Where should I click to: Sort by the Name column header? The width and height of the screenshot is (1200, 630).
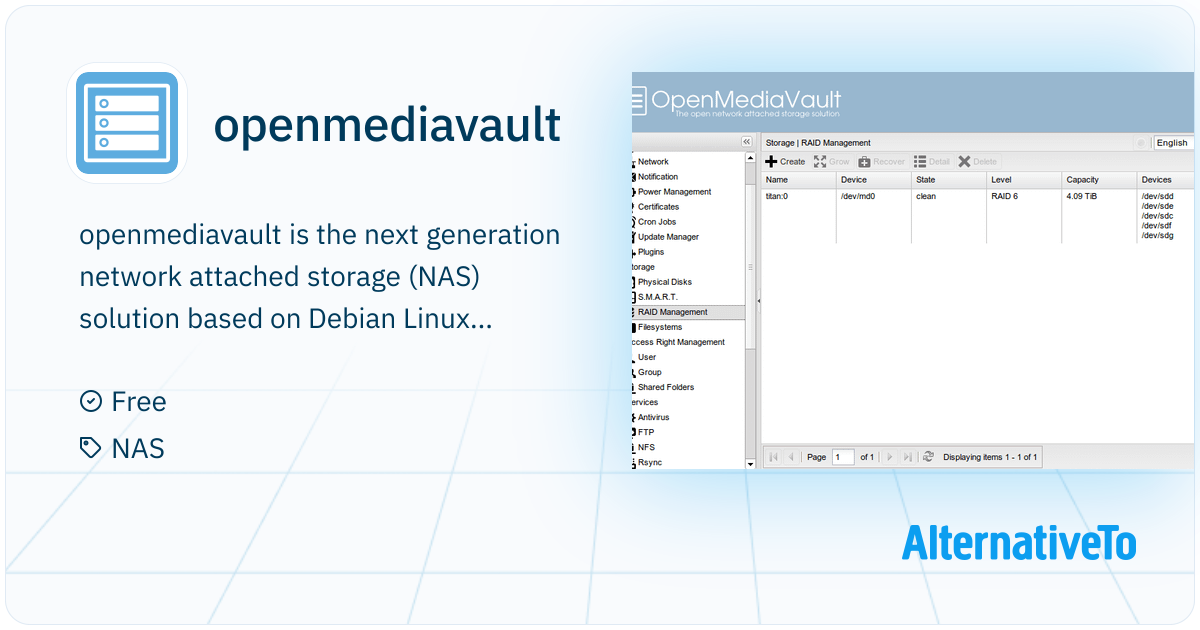pyautogui.click(x=799, y=180)
